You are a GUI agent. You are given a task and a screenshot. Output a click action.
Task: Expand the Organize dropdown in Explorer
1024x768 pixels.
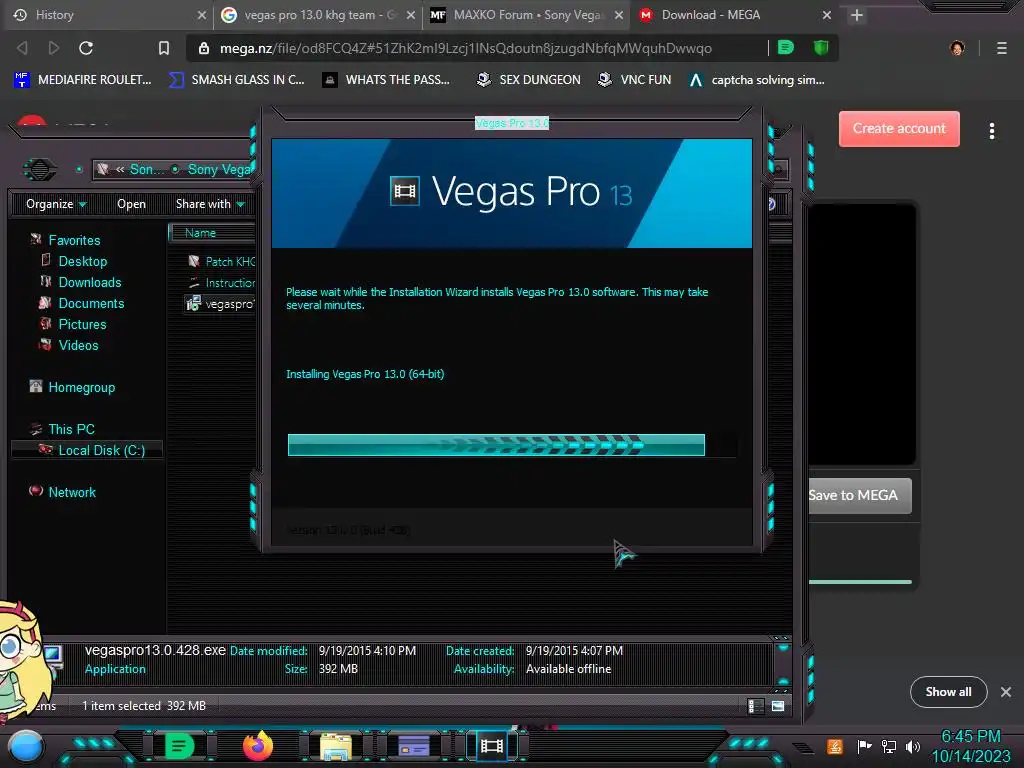coord(56,204)
